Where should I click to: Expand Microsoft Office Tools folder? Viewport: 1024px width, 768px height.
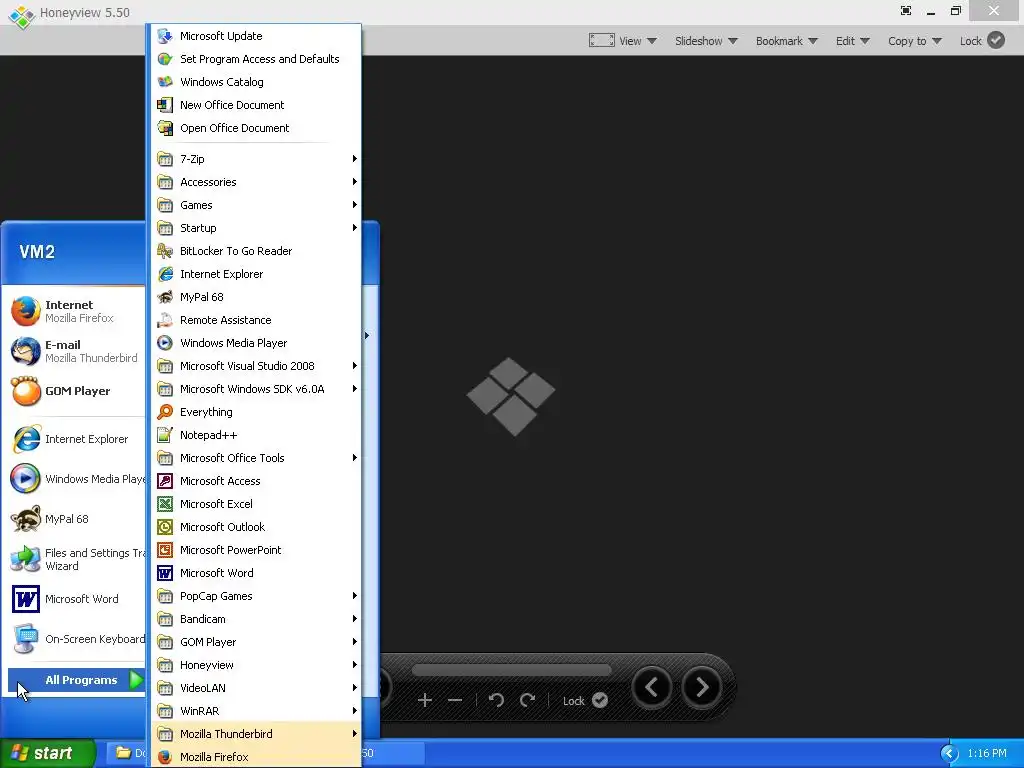coord(256,458)
